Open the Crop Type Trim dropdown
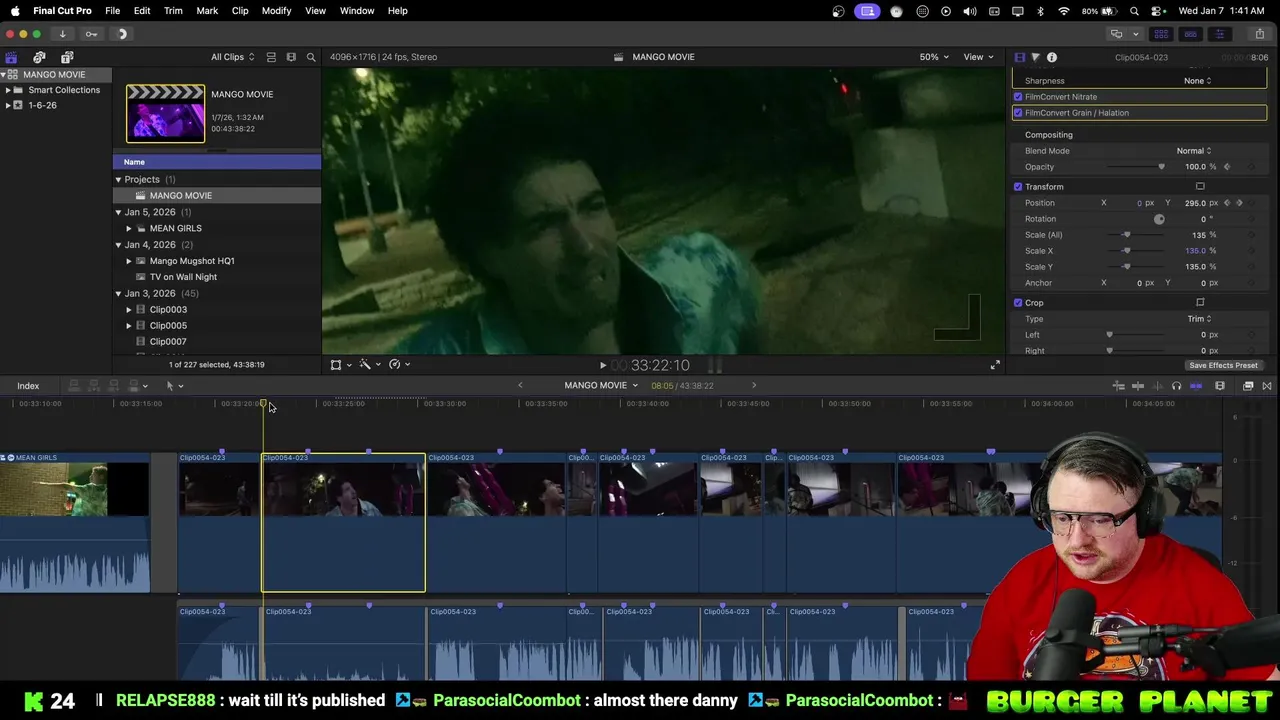The image size is (1280, 720). coord(1199,319)
